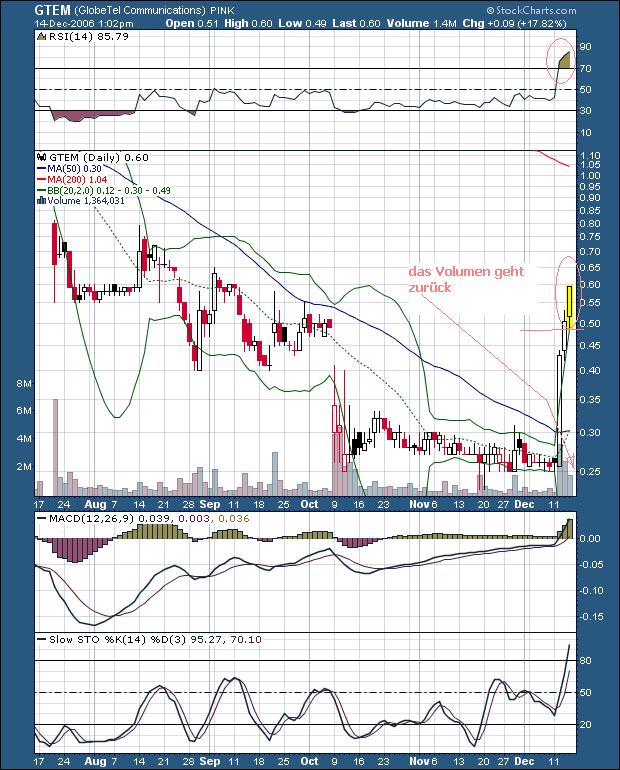The image size is (620, 770).
Task: Click the red MA(200) line swatch
Action: click(x=42, y=180)
